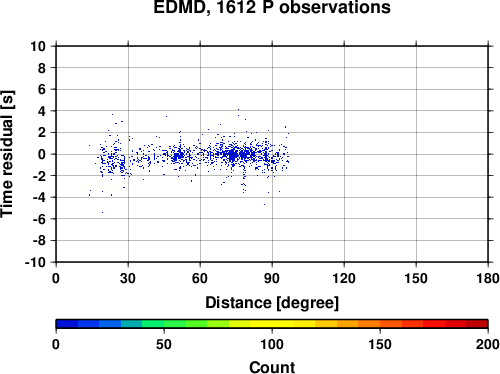This screenshot has height=374, width=500.
Task: Click the x-axis tick label 30
Action: 128,278
